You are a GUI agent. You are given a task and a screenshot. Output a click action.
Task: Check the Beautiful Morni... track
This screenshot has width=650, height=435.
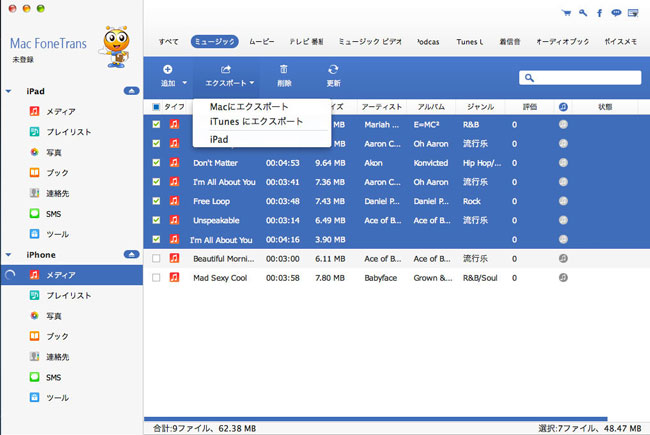pos(156,258)
